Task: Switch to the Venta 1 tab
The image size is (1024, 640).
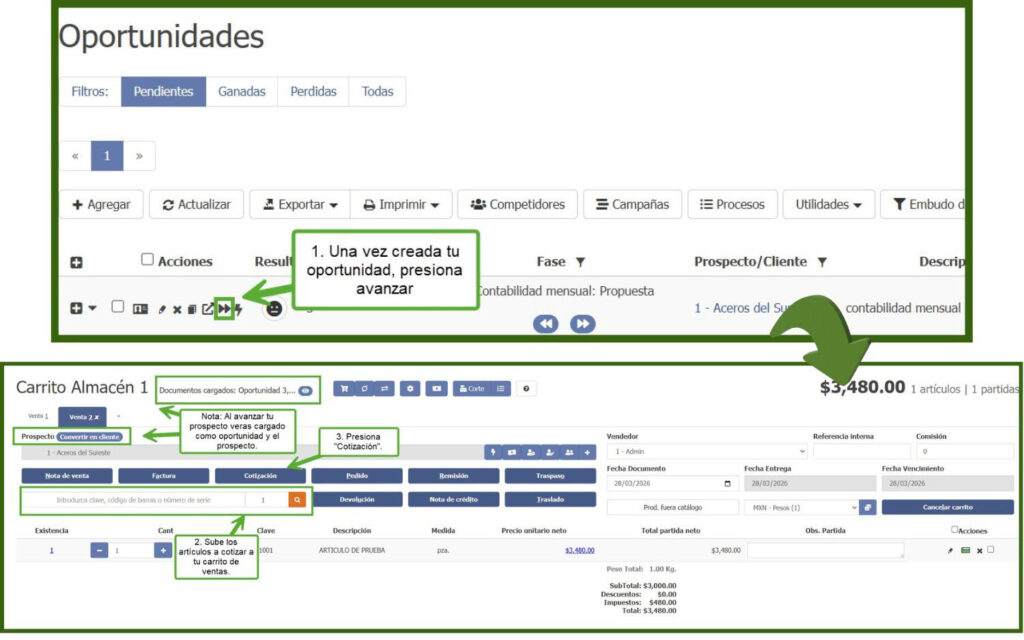Action: [38, 416]
